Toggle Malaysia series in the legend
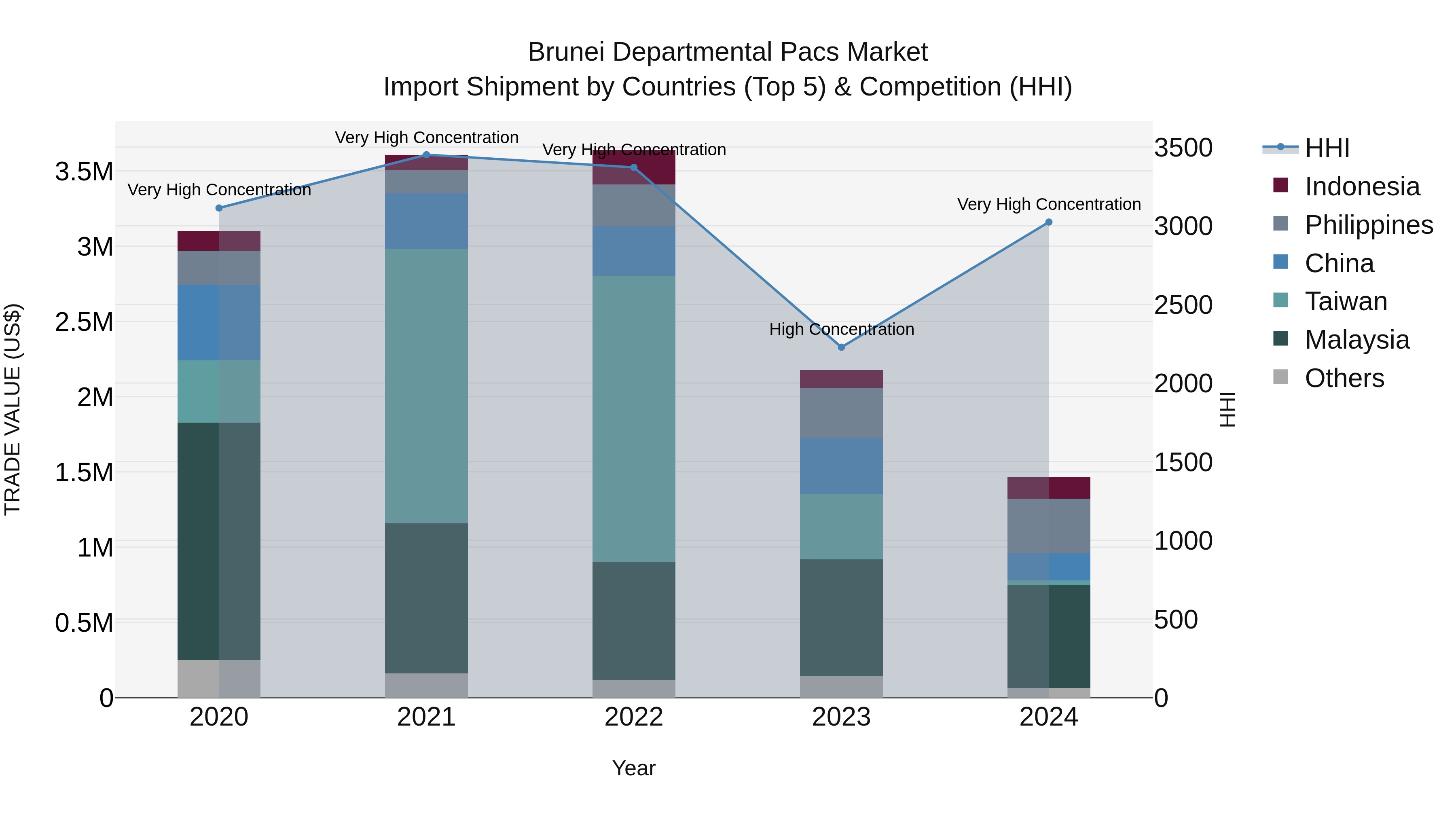Viewport: 1456px width, 819px height. [1341, 340]
